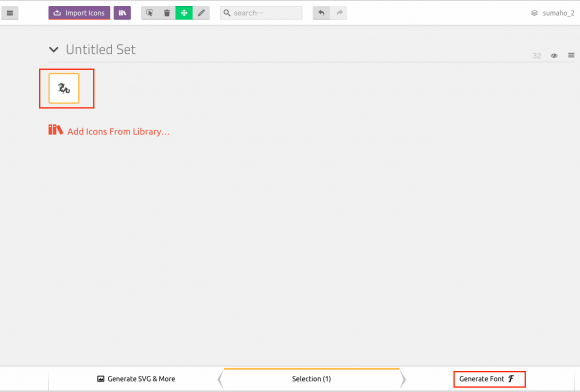Click Generate Font button
The height and width of the screenshot is (392, 580).
coord(489,379)
